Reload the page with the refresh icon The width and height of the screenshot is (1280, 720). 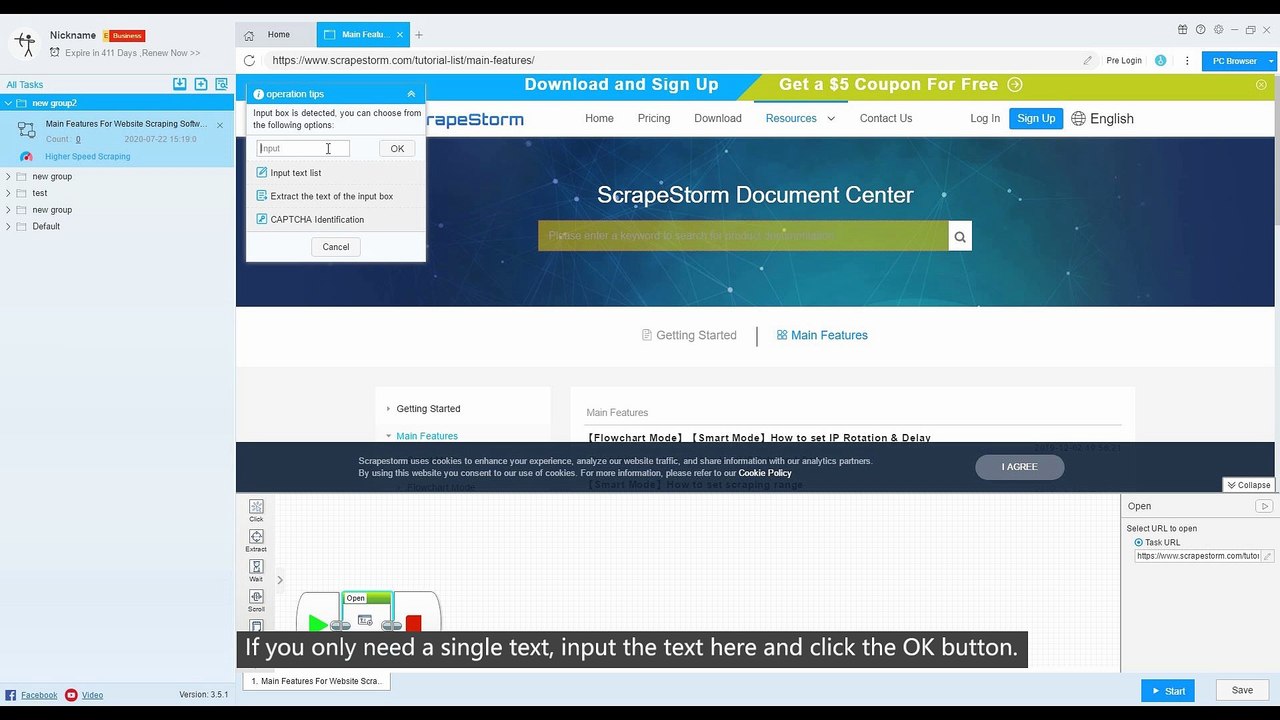point(249,61)
